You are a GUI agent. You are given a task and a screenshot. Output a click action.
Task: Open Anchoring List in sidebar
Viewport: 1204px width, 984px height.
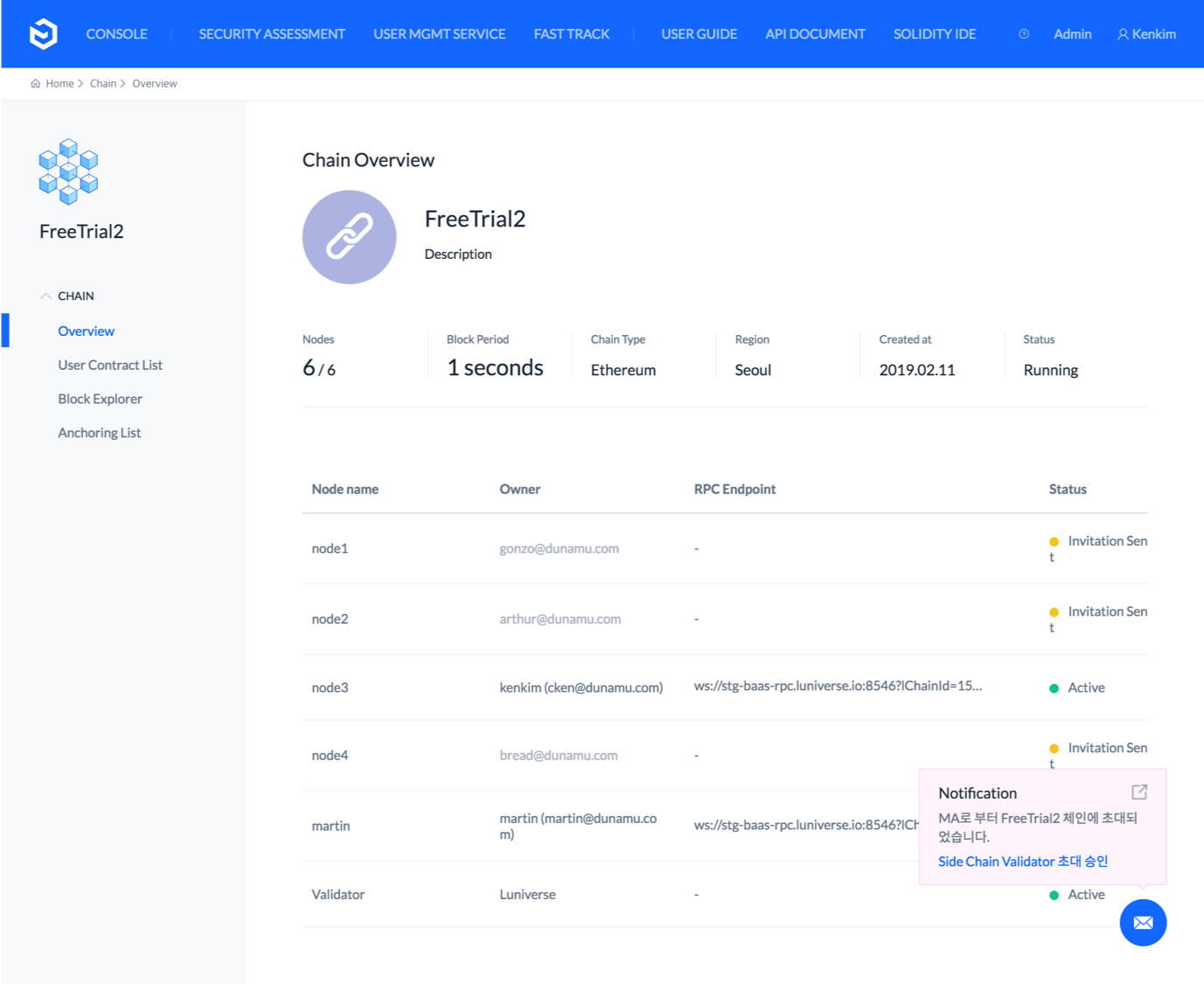coord(99,433)
